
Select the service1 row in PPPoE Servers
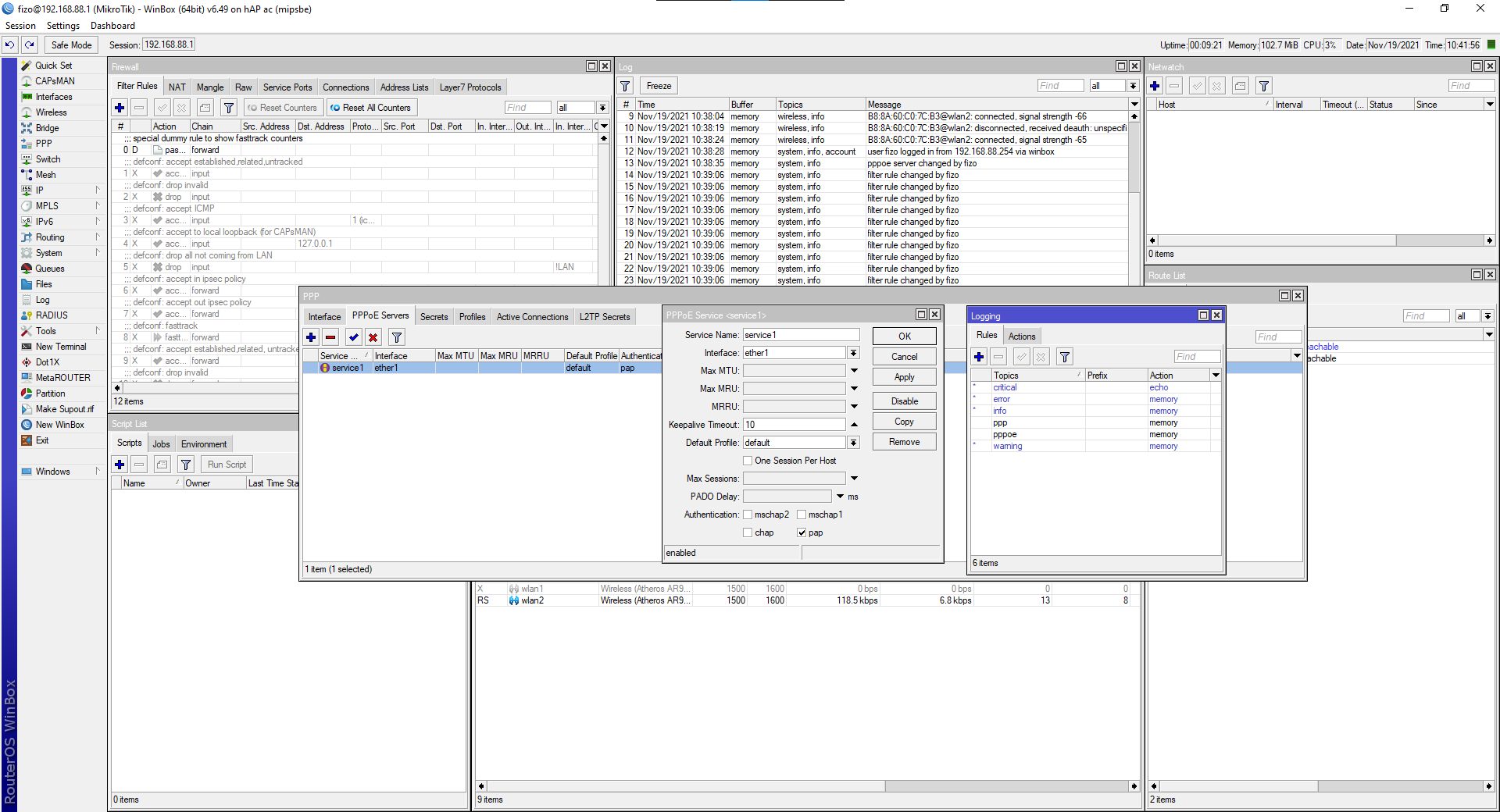[482, 368]
